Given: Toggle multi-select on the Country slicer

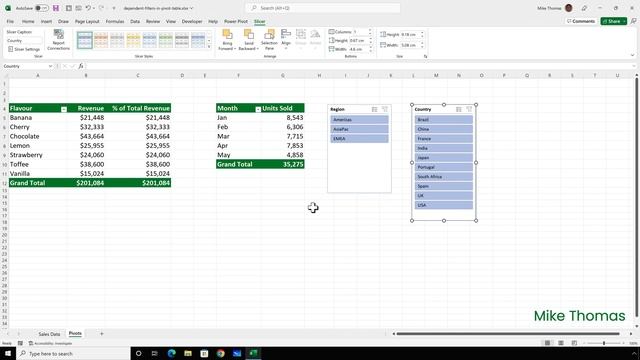Looking at the screenshot, I should (x=459, y=109).
